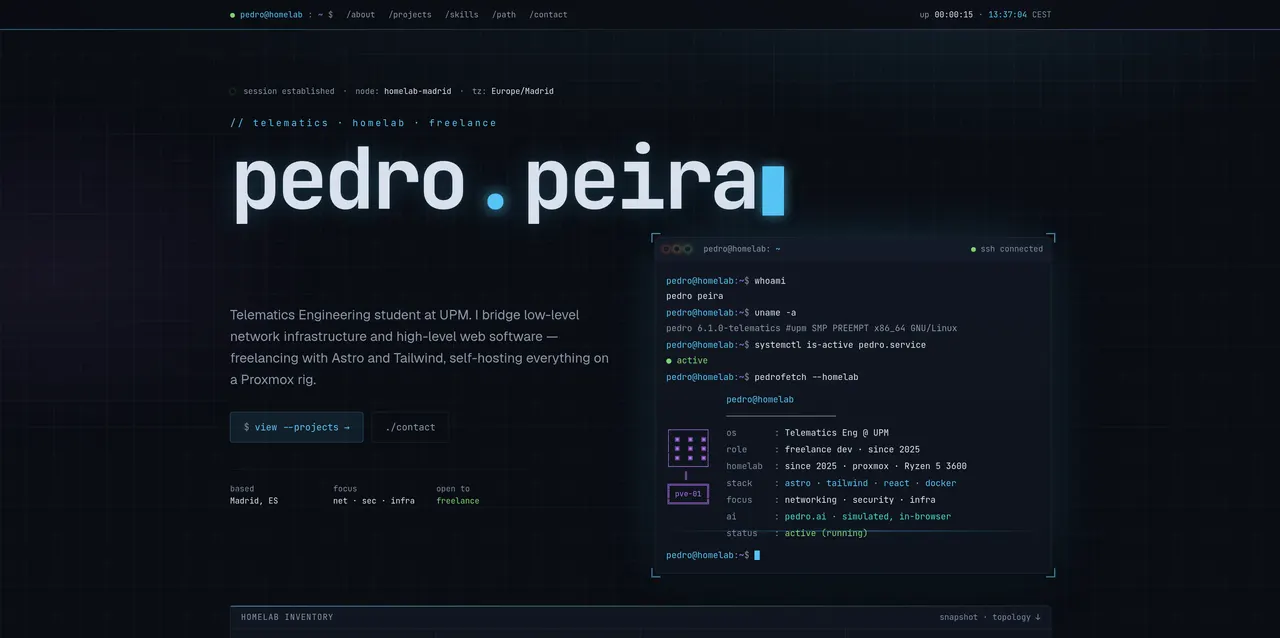Viewport: 1280px width, 638px height.
Task: Open the pedro.ai link in terminal
Action: 805,517
